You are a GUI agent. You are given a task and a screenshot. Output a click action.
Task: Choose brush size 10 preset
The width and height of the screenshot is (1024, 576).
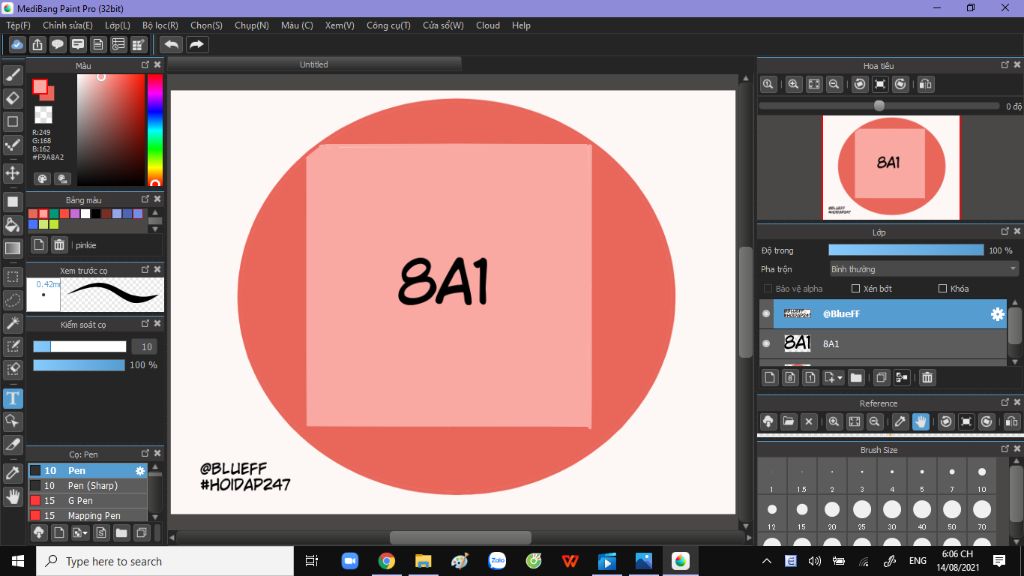click(982, 478)
